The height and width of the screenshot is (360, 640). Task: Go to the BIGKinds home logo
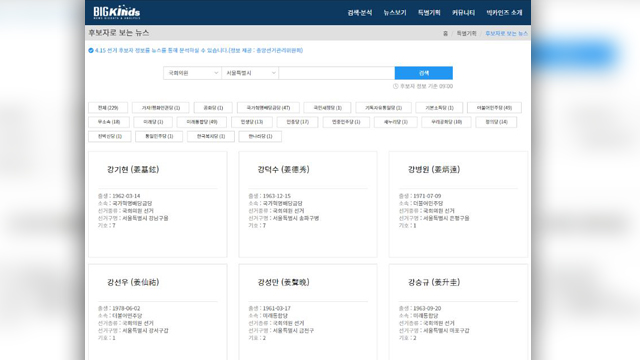point(117,12)
